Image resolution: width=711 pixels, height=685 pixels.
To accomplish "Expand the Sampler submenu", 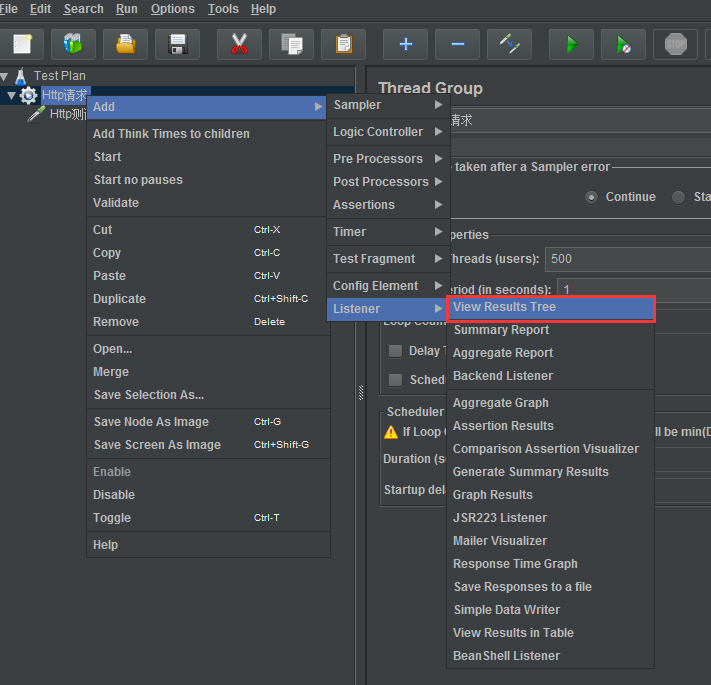I will pos(388,105).
